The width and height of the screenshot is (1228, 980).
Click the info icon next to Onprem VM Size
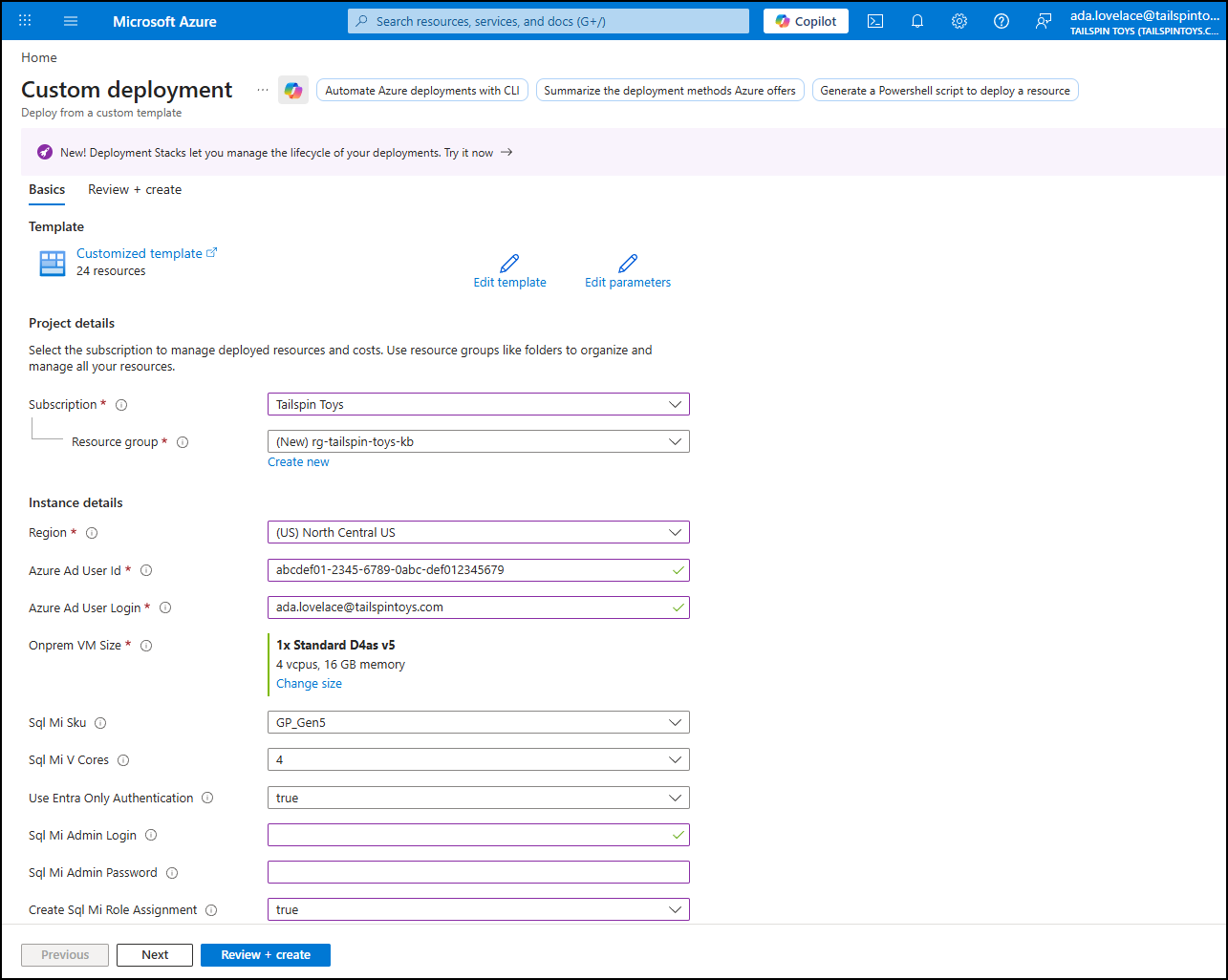click(146, 646)
